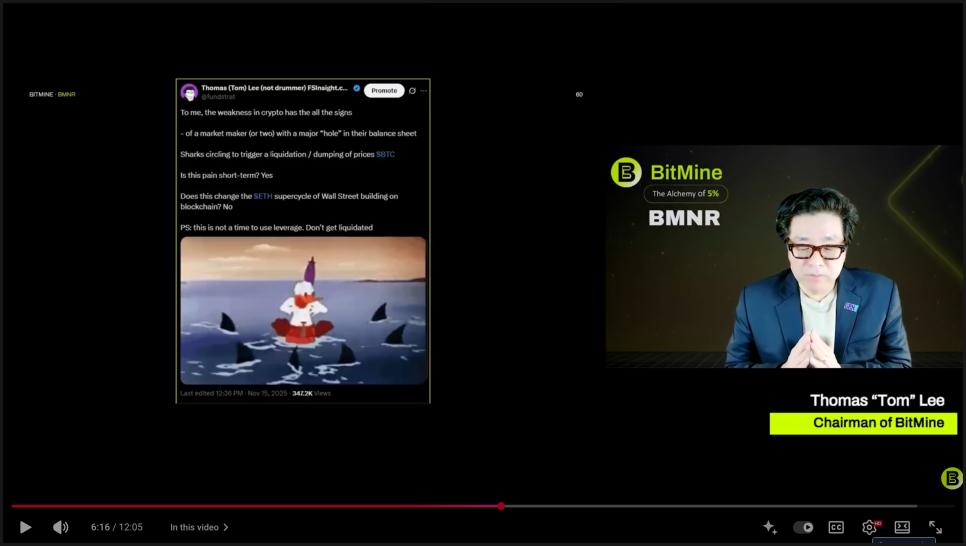
Task: Click the Thomas Lee profile avatar on the tweet
Action: pyautogui.click(x=189, y=92)
